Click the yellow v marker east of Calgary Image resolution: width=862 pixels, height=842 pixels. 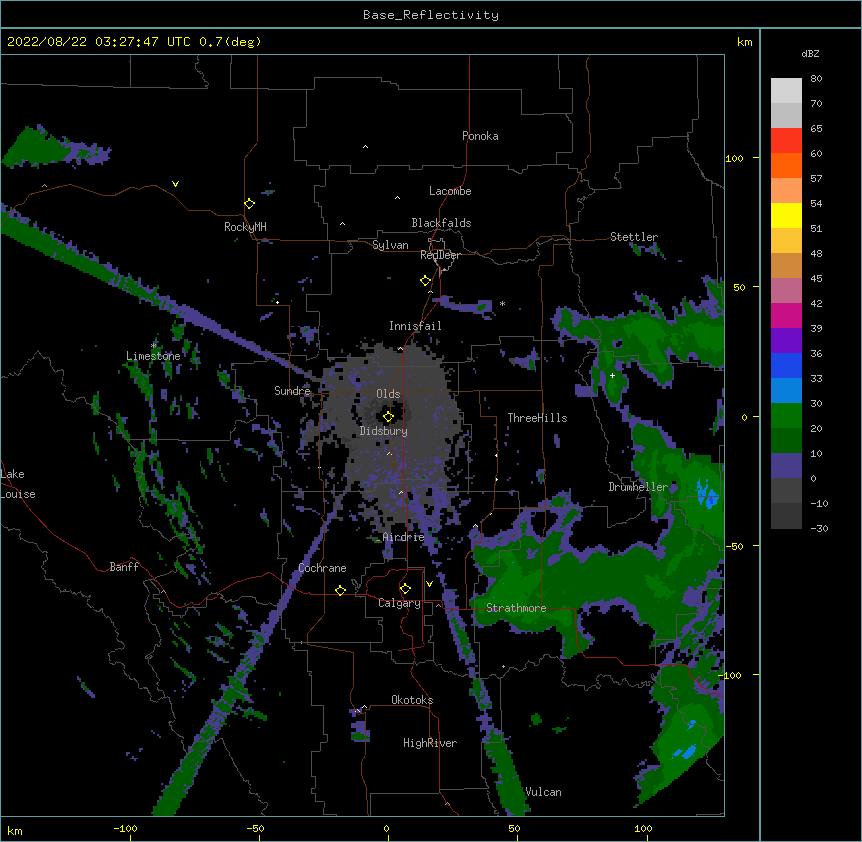pos(429,584)
